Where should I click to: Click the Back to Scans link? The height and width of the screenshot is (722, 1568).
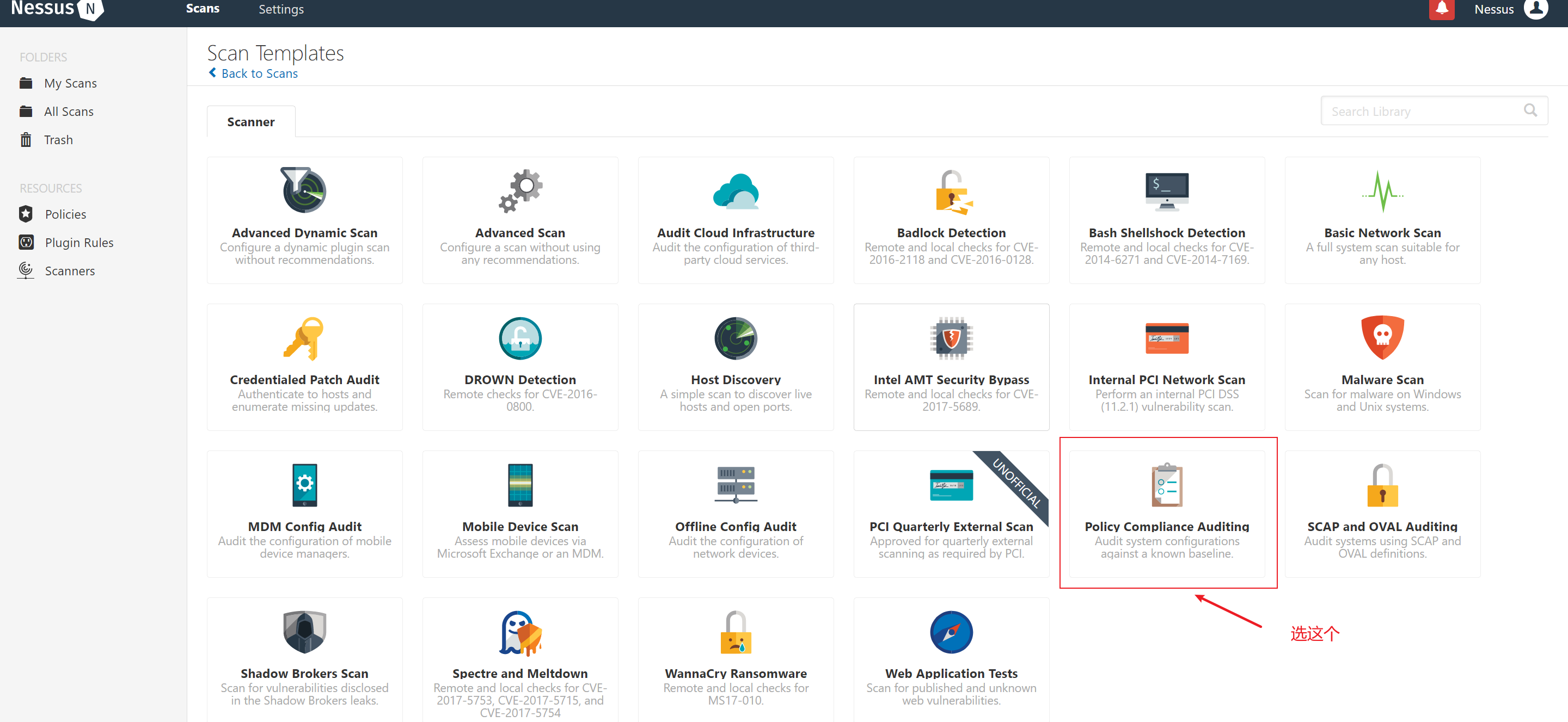pyautogui.click(x=259, y=73)
